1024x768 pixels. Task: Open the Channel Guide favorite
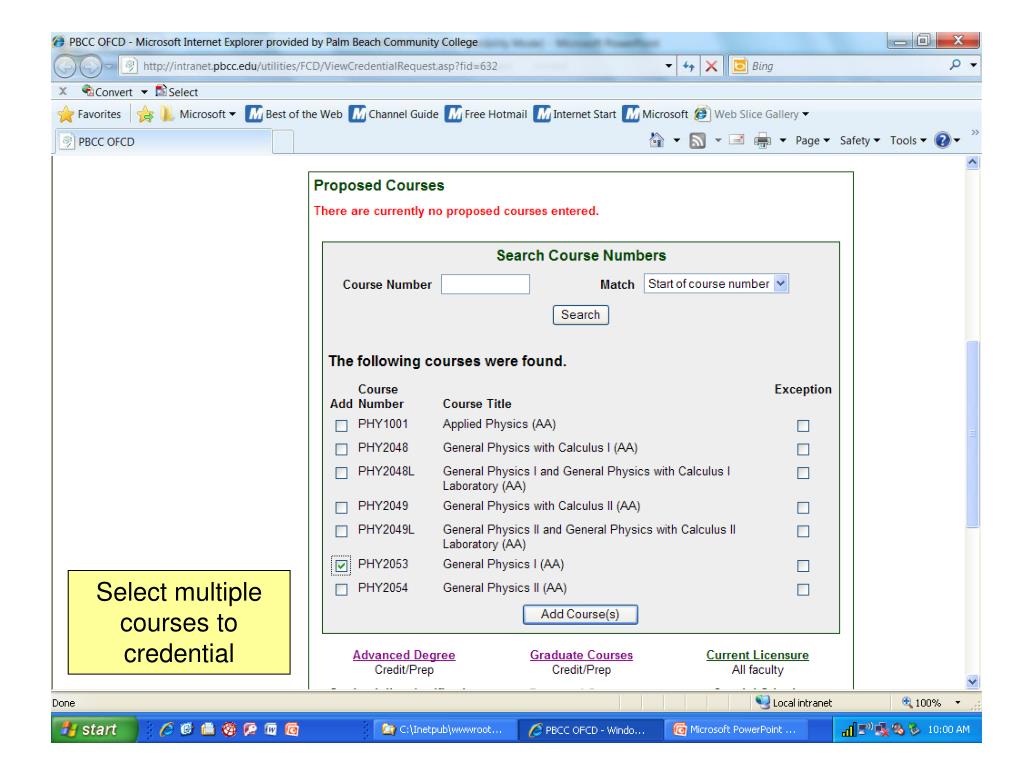point(394,114)
